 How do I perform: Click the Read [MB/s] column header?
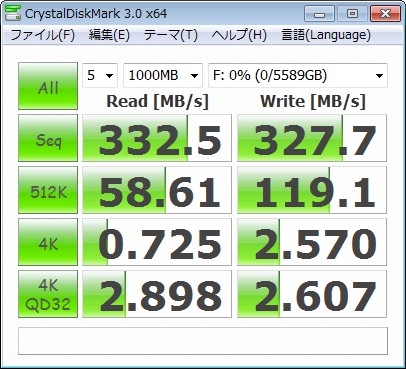157,101
